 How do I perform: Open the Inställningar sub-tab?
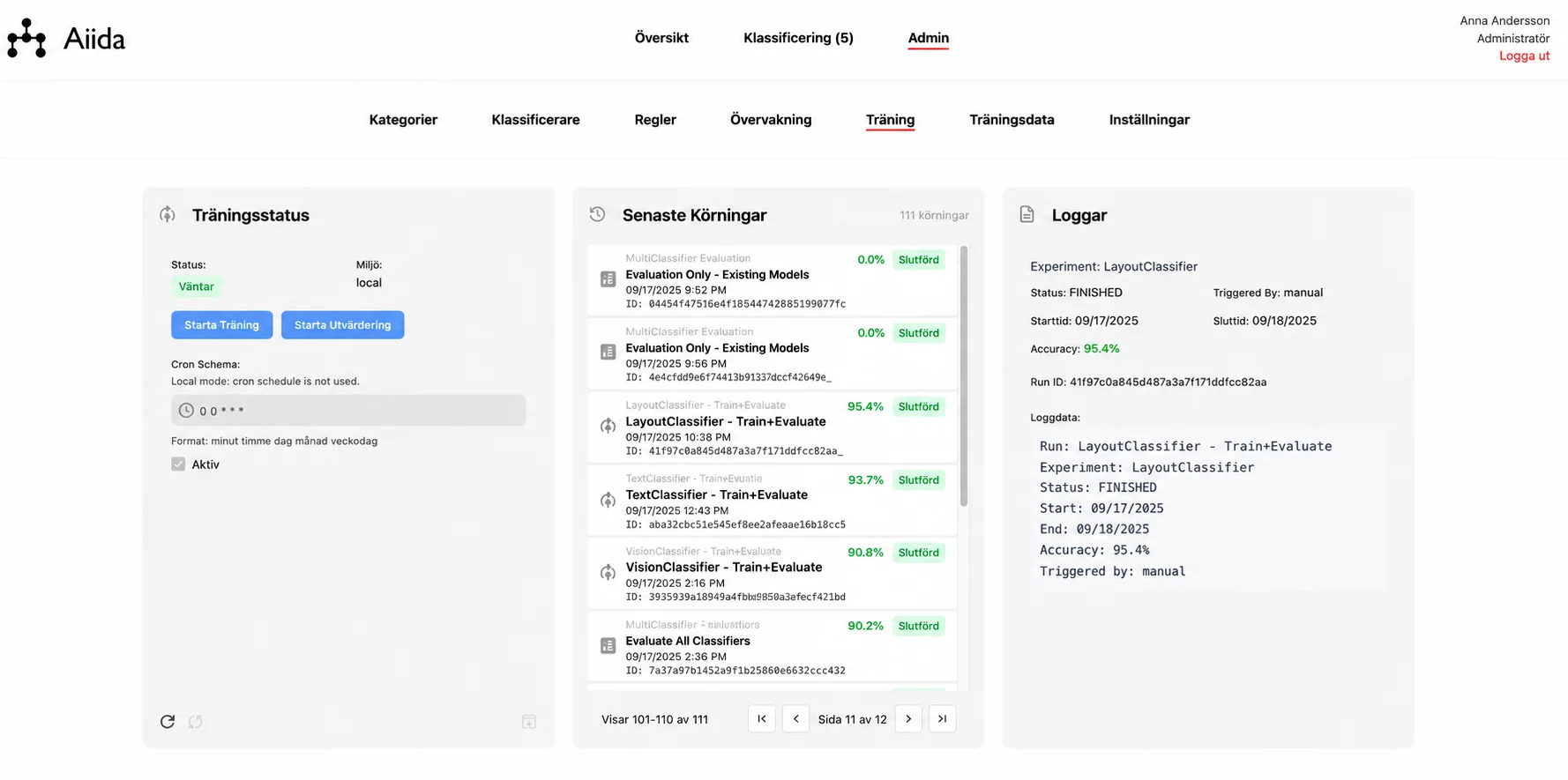[x=1149, y=120]
